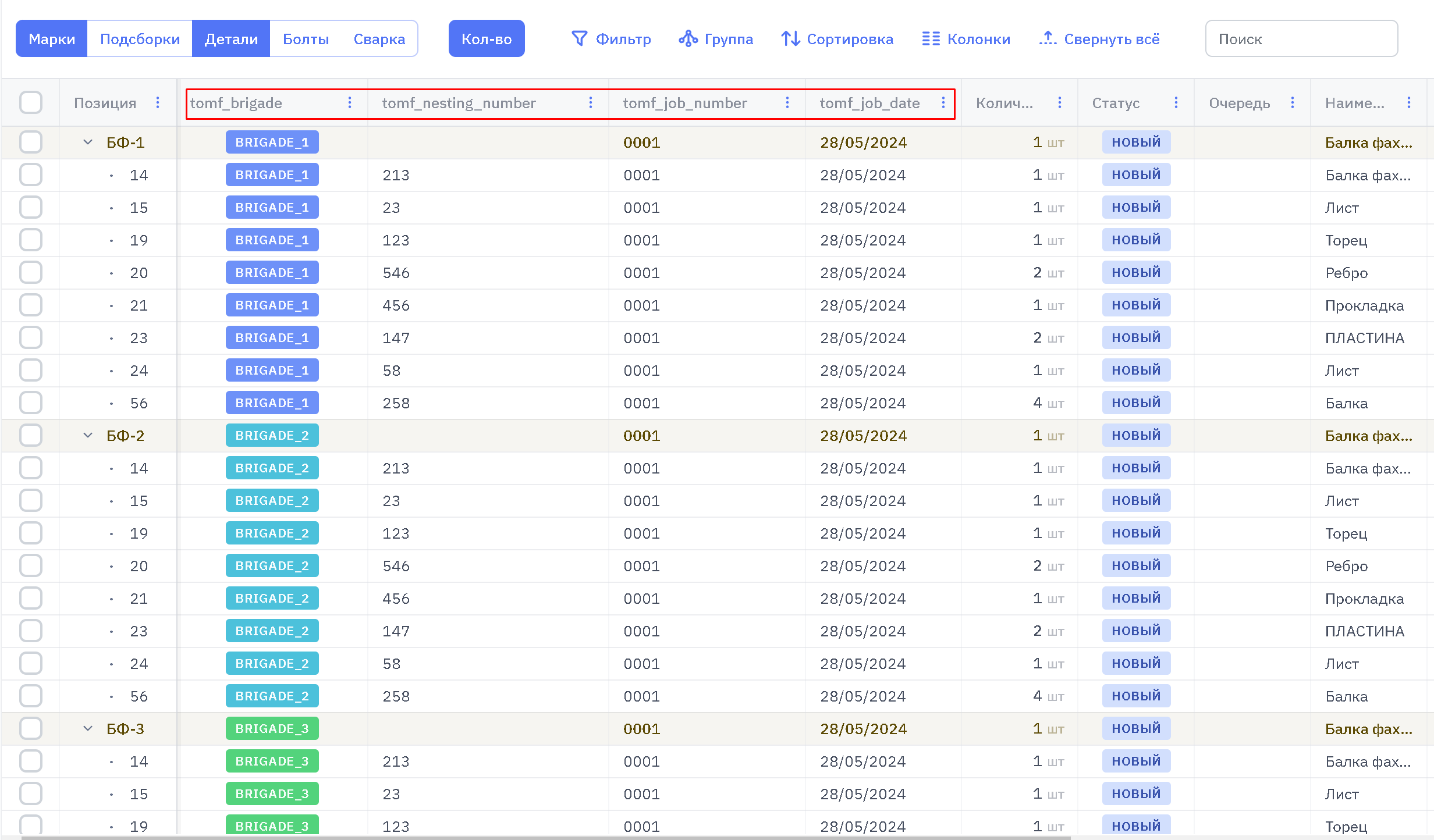The image size is (1434, 840).
Task: Click the BRIGADE_1 badge in БФ-1 row
Action: coord(272,142)
